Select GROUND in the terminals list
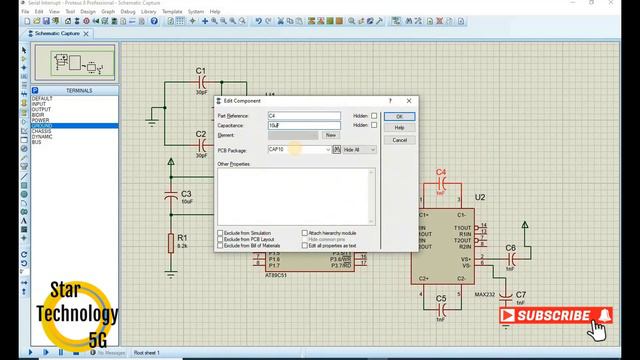This screenshot has height=360, width=640. [x=75, y=126]
